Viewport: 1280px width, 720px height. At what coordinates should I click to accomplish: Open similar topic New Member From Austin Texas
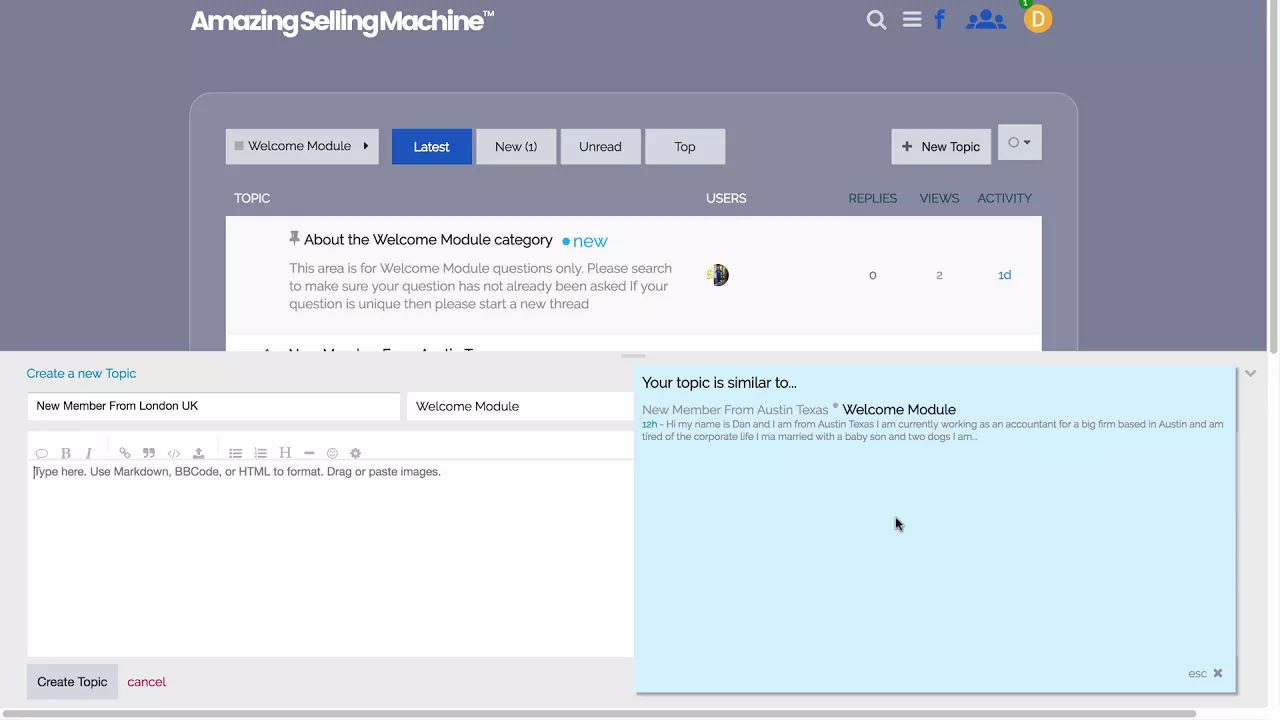pyautogui.click(x=735, y=409)
